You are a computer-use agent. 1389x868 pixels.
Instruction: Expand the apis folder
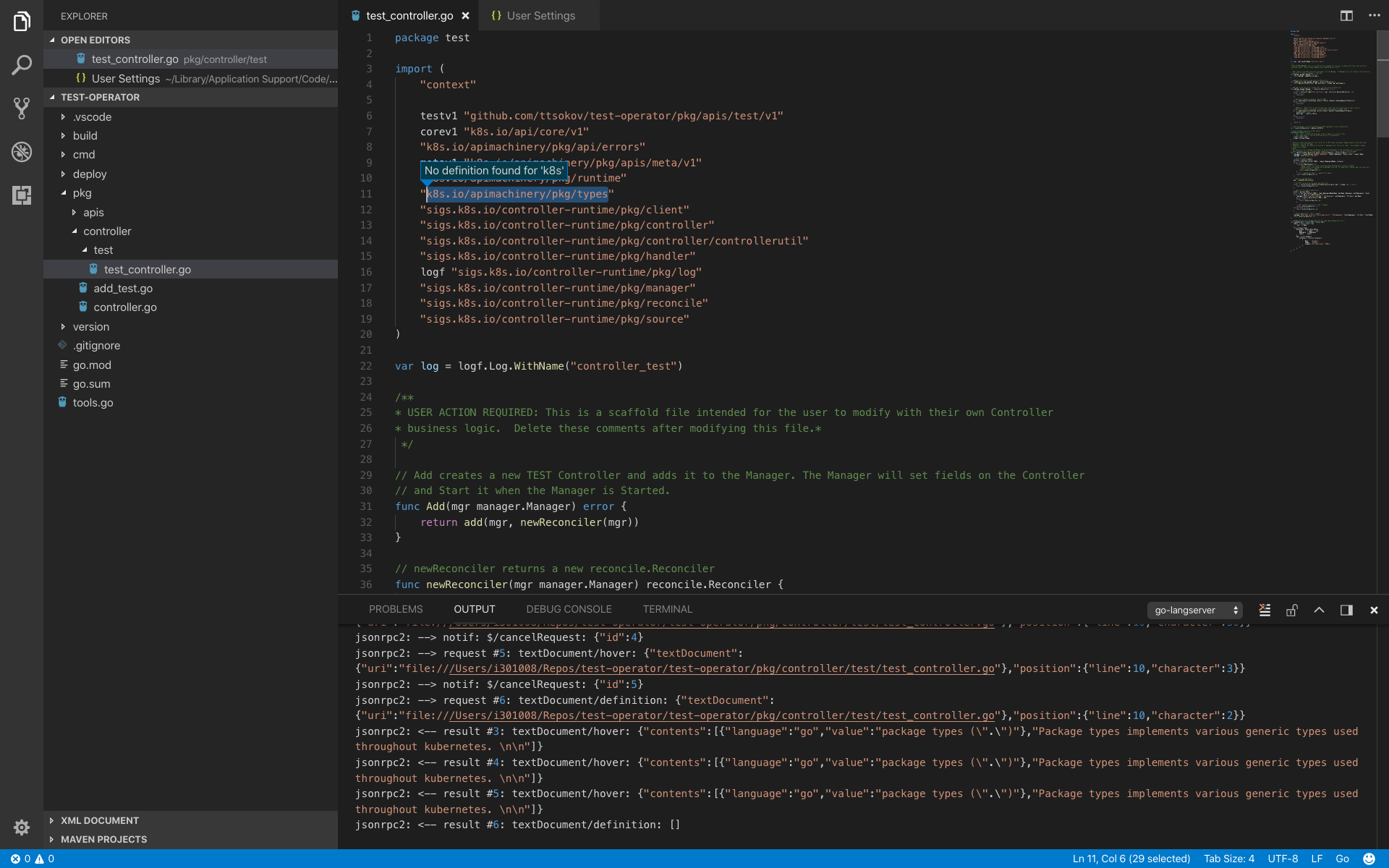click(74, 212)
